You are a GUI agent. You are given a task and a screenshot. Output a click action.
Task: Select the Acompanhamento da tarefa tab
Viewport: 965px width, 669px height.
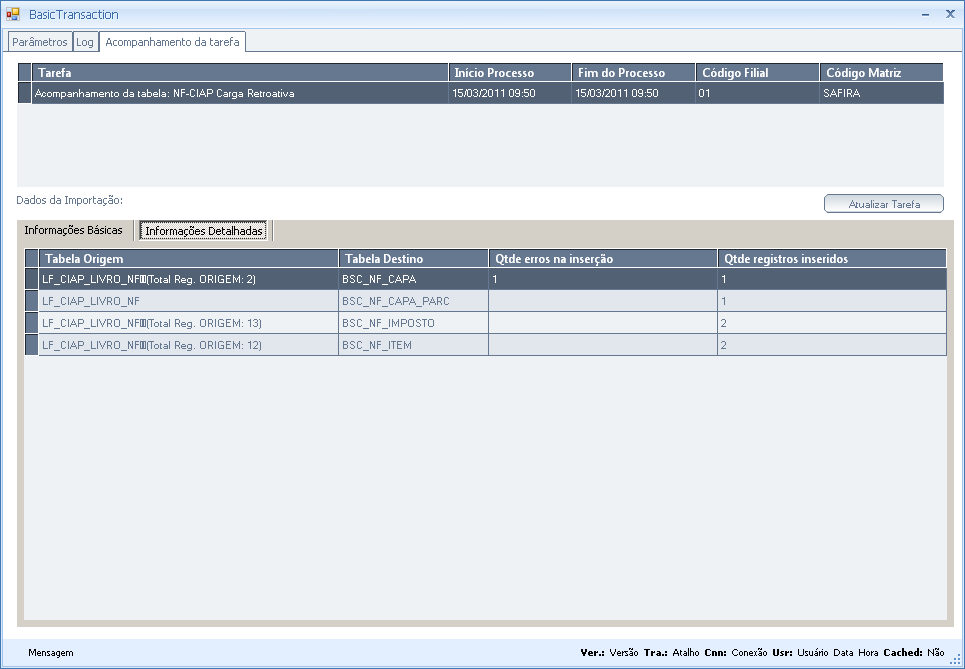point(172,42)
